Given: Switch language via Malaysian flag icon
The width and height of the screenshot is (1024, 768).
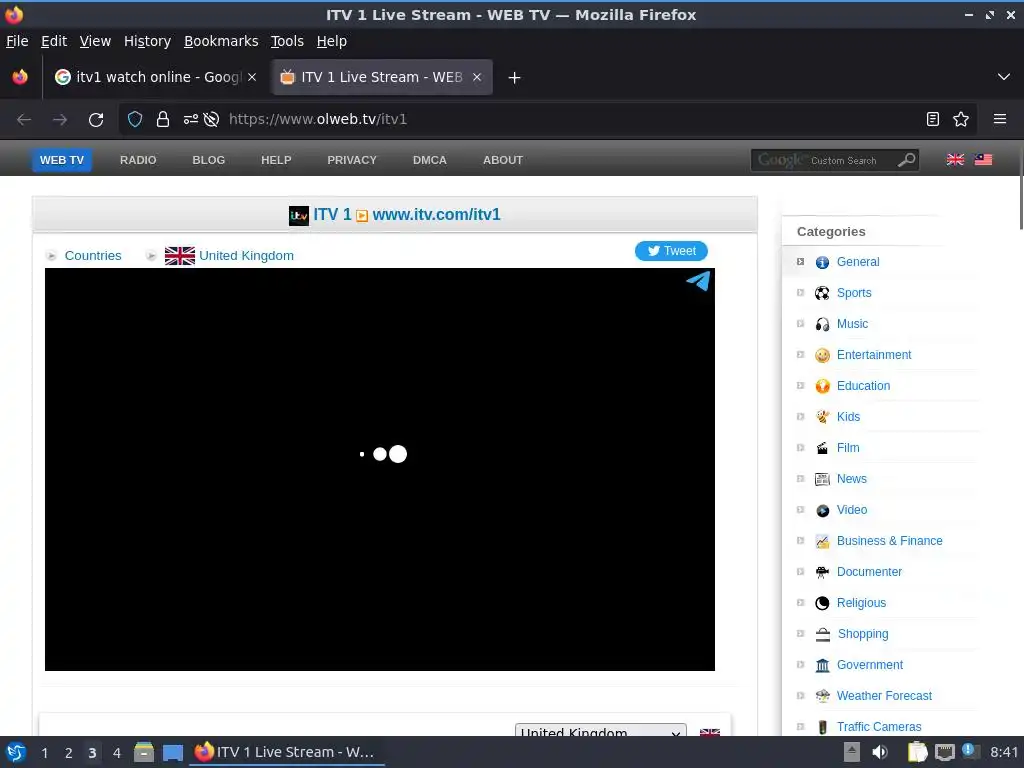Looking at the screenshot, I should 983,160.
